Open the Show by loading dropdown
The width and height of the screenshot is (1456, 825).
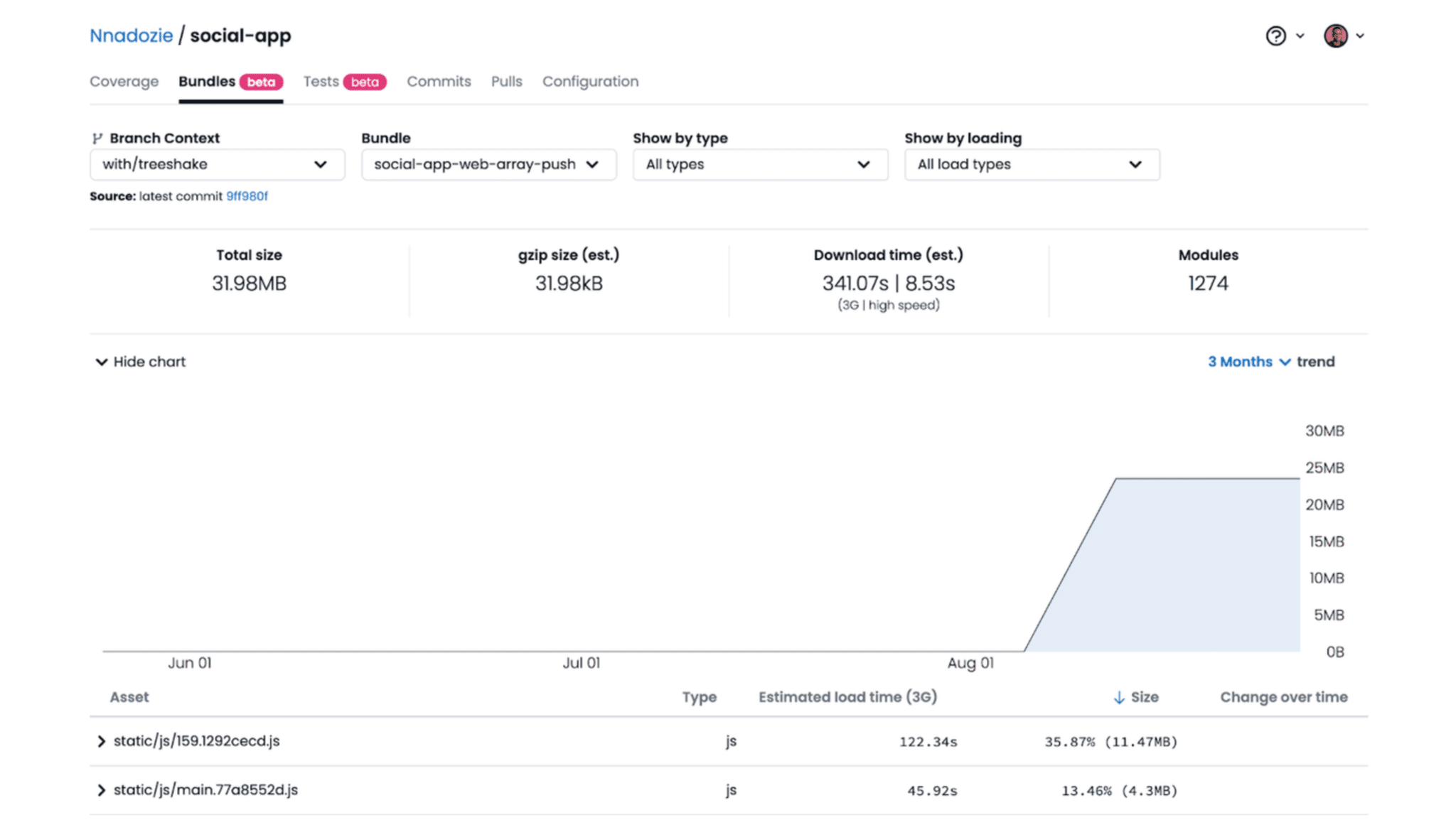tap(1032, 164)
